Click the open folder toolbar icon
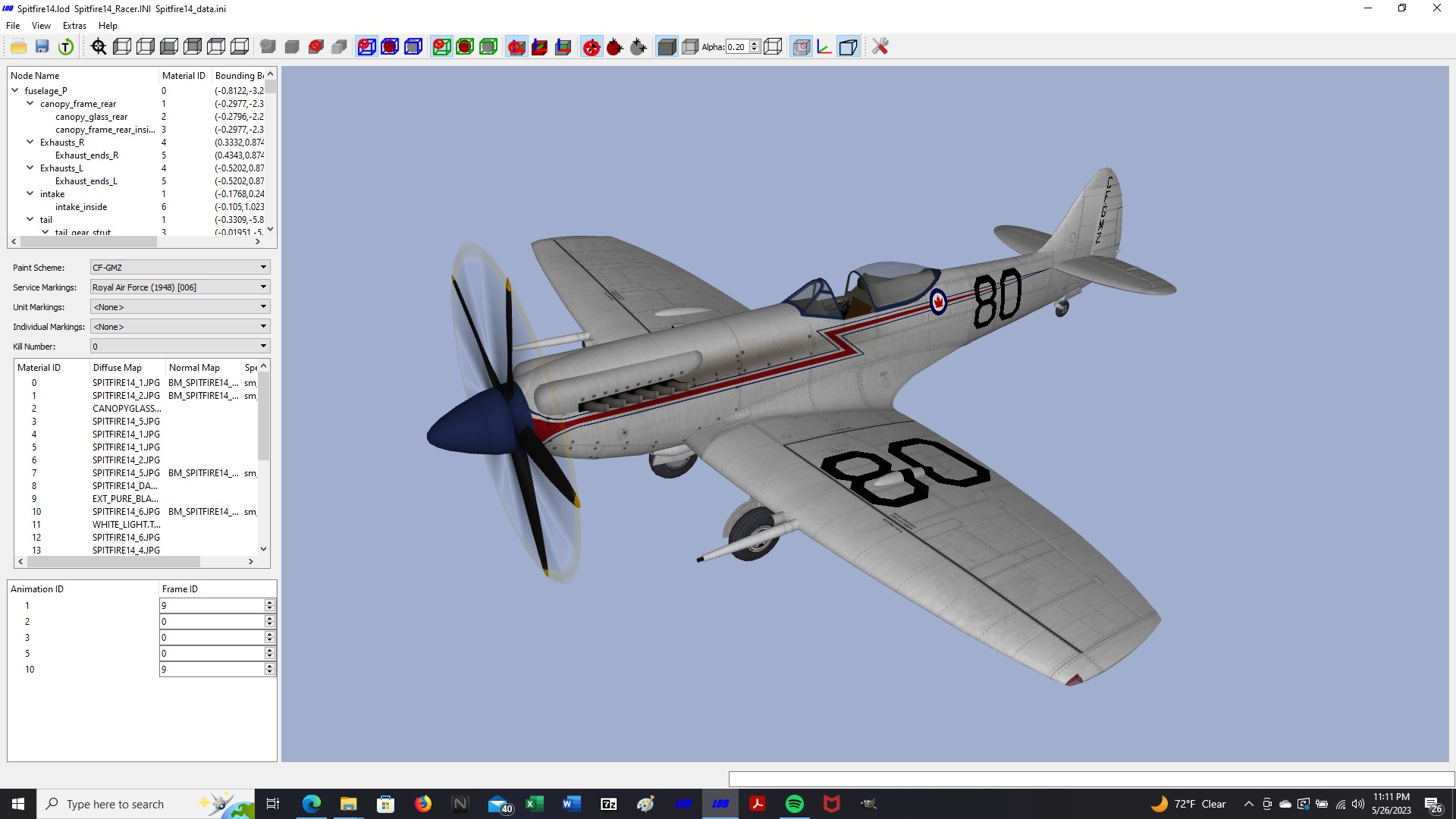The width and height of the screenshot is (1456, 819). (19, 47)
